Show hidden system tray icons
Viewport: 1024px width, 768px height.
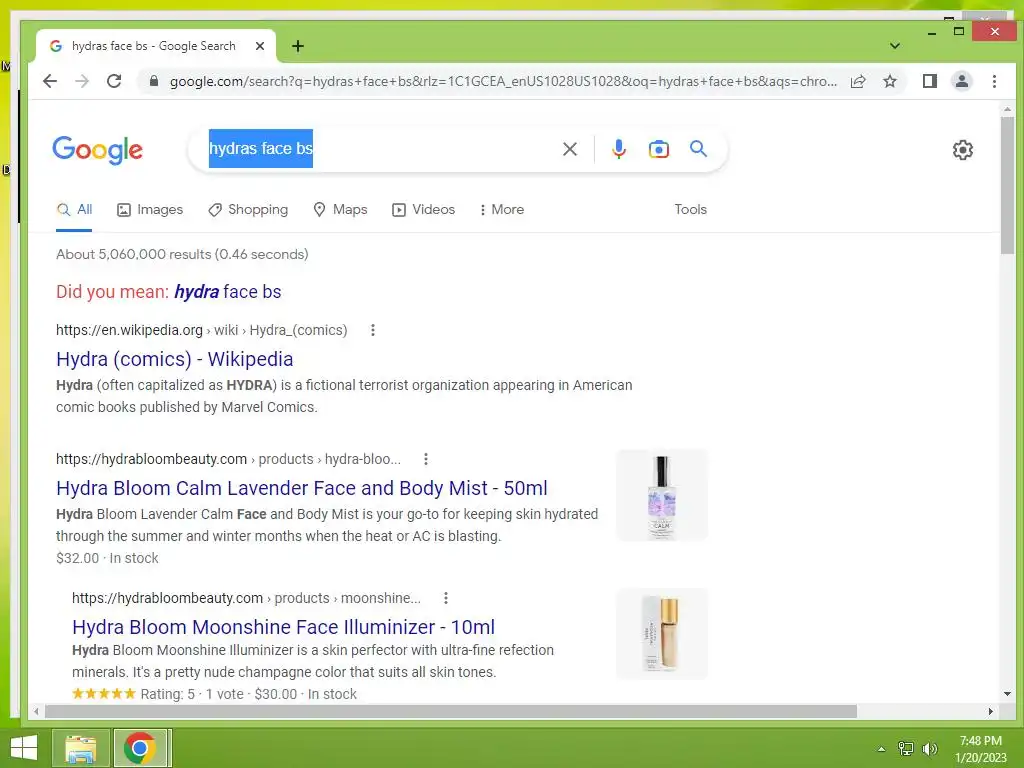[881, 749]
